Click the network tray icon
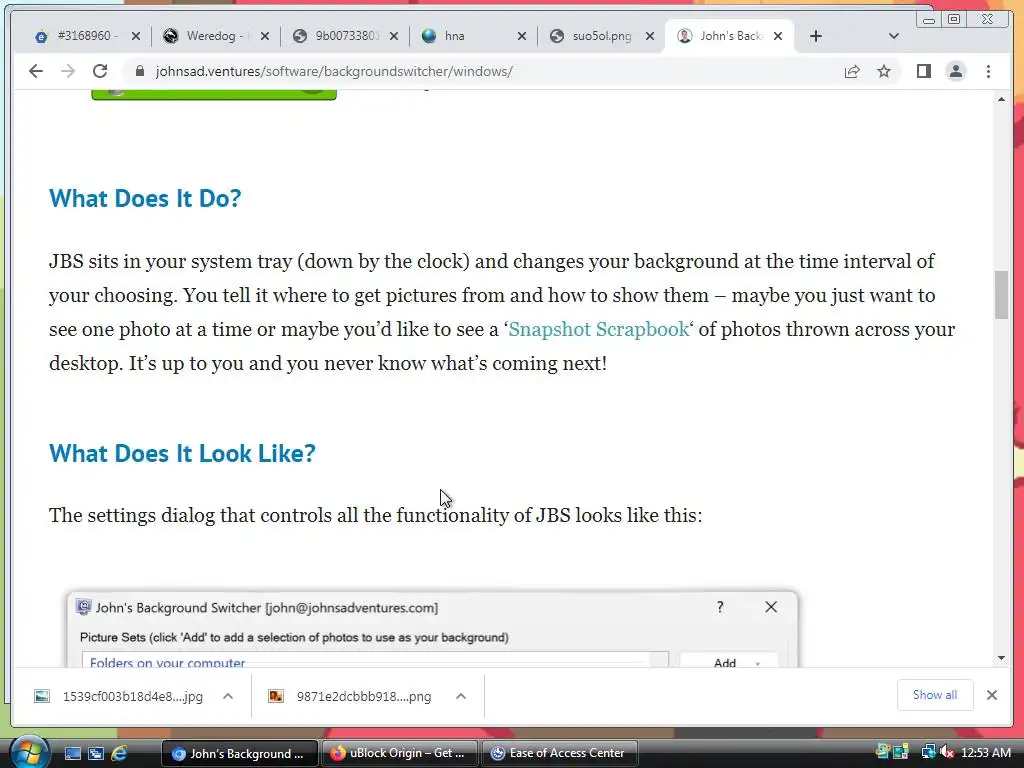The image size is (1024, 768). coord(928,752)
